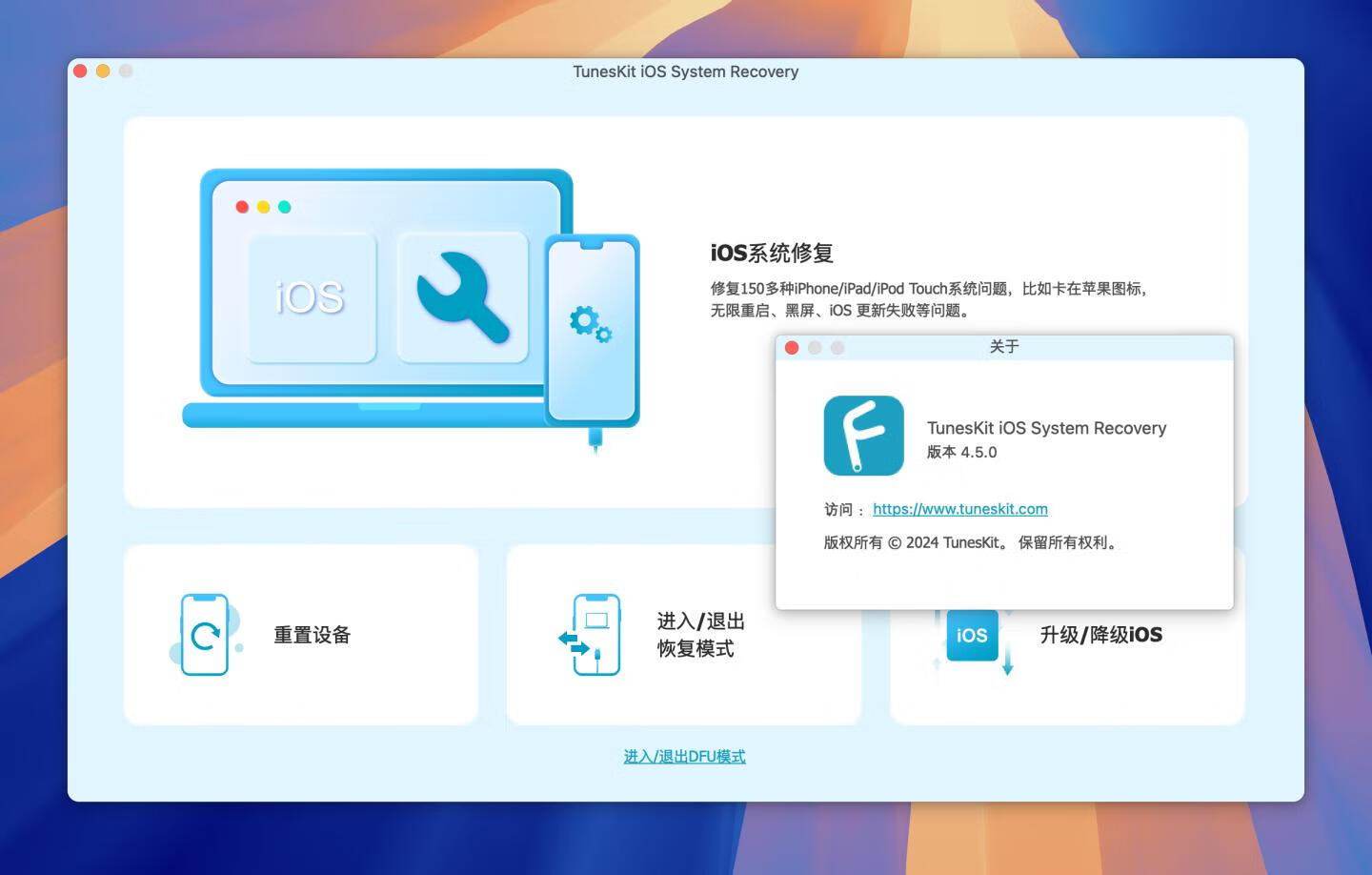Open the 升级/降级iOS card
The image size is (1372, 875).
click(1067, 667)
